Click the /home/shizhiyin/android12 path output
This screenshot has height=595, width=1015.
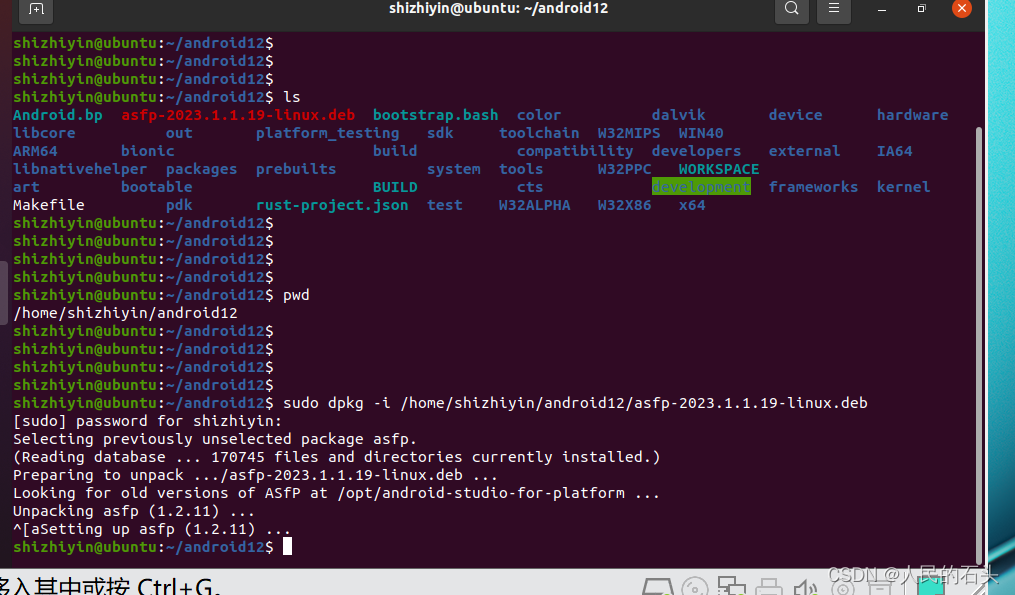pyautogui.click(x=126, y=312)
